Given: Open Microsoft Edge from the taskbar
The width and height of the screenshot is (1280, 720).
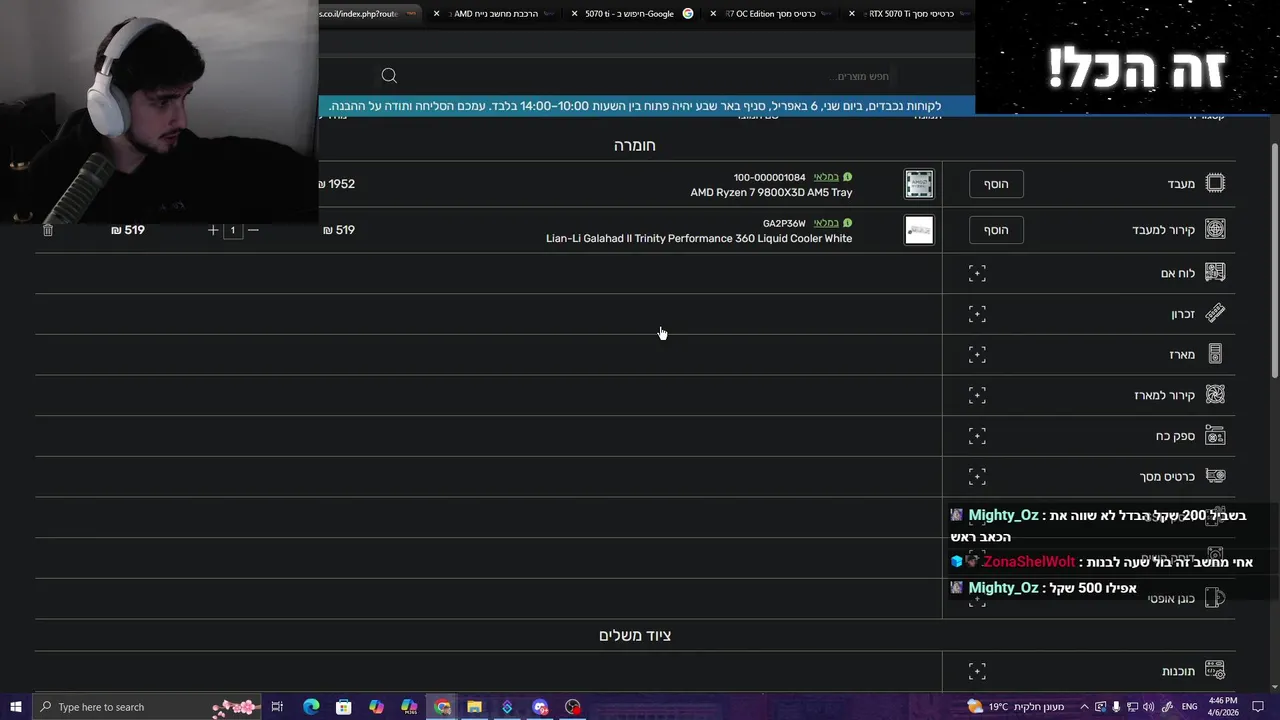Looking at the screenshot, I should [311, 707].
